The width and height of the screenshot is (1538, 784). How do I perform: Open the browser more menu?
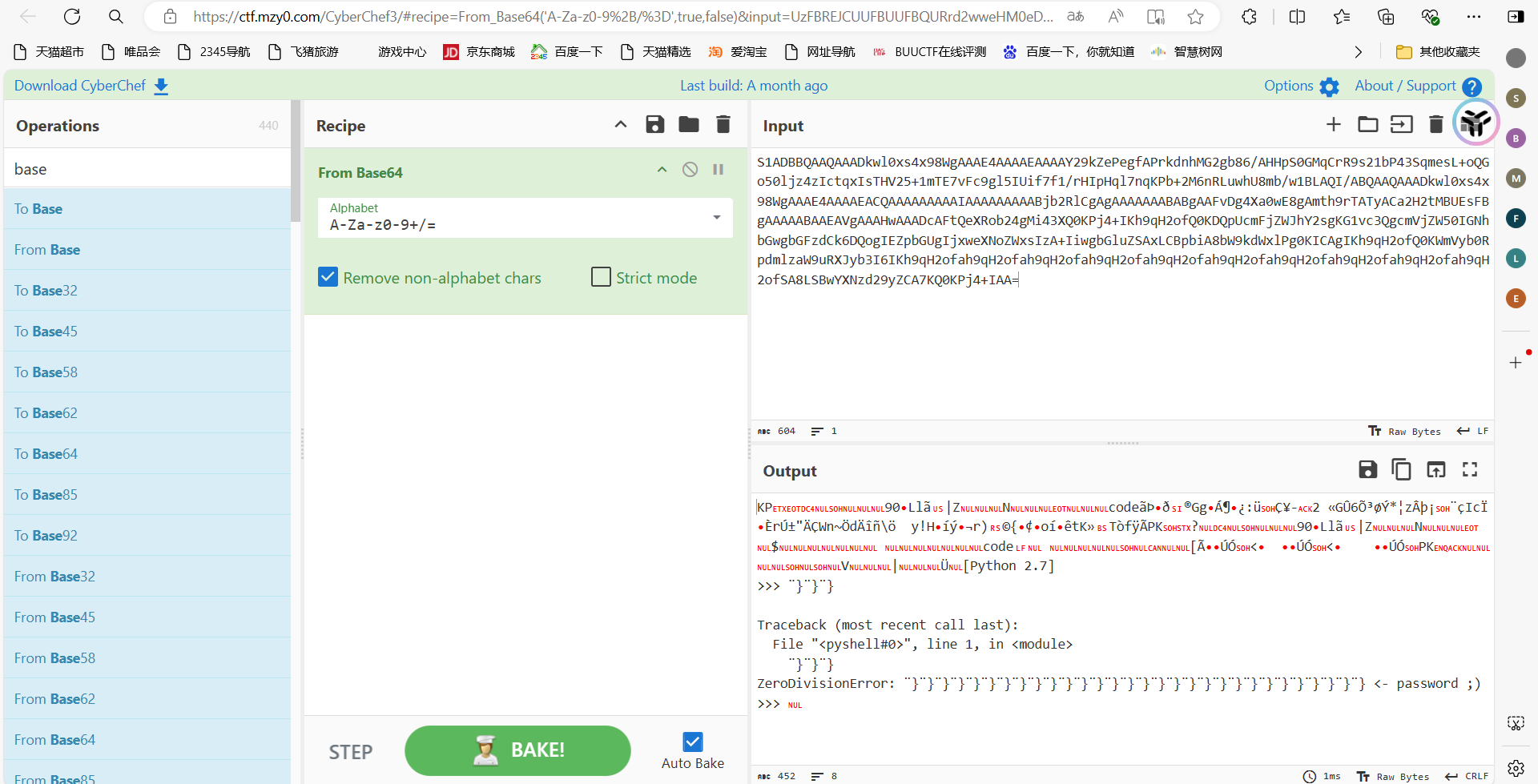coord(1474,16)
